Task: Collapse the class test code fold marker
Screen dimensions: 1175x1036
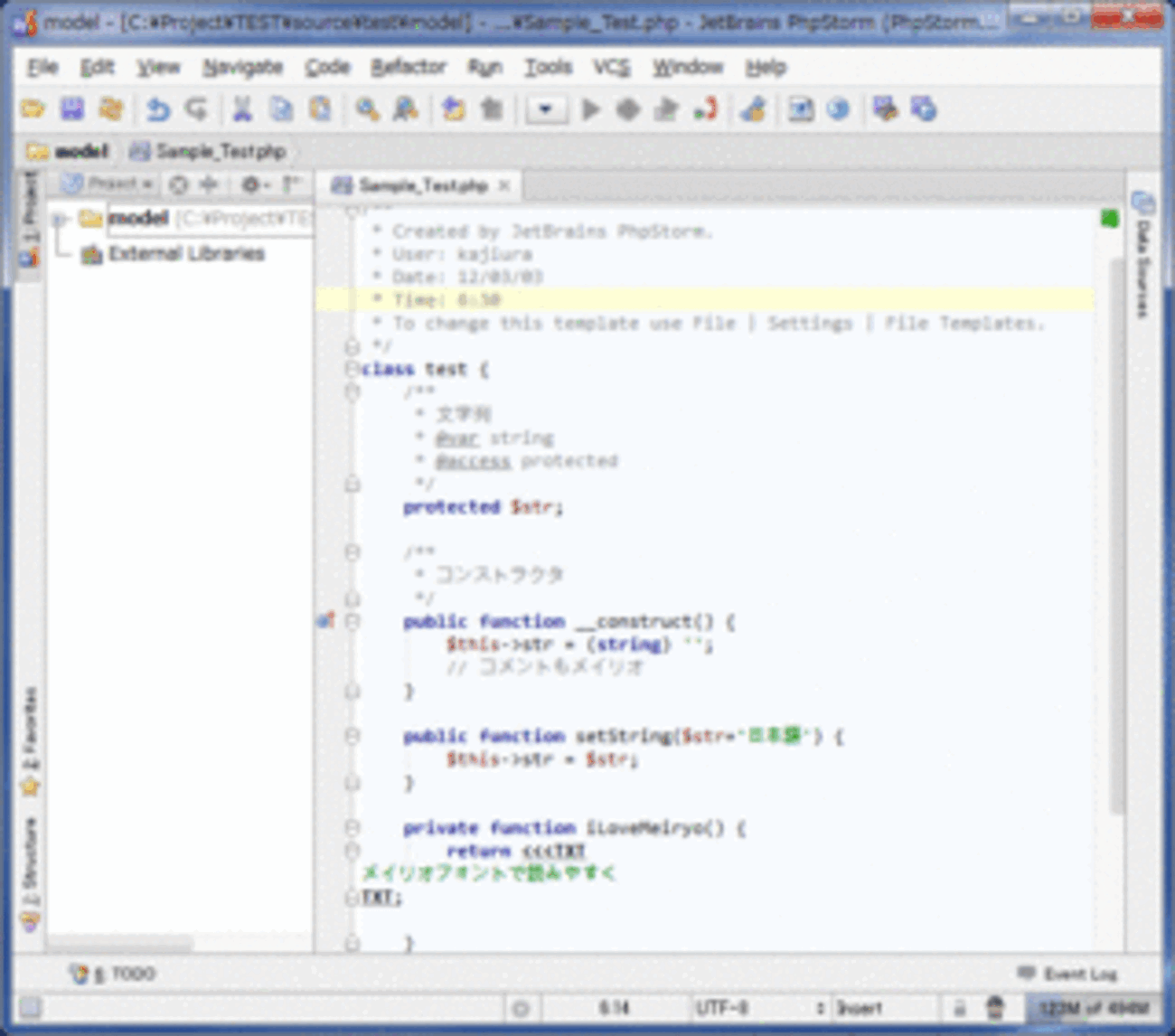Action: pyautogui.click(x=352, y=369)
